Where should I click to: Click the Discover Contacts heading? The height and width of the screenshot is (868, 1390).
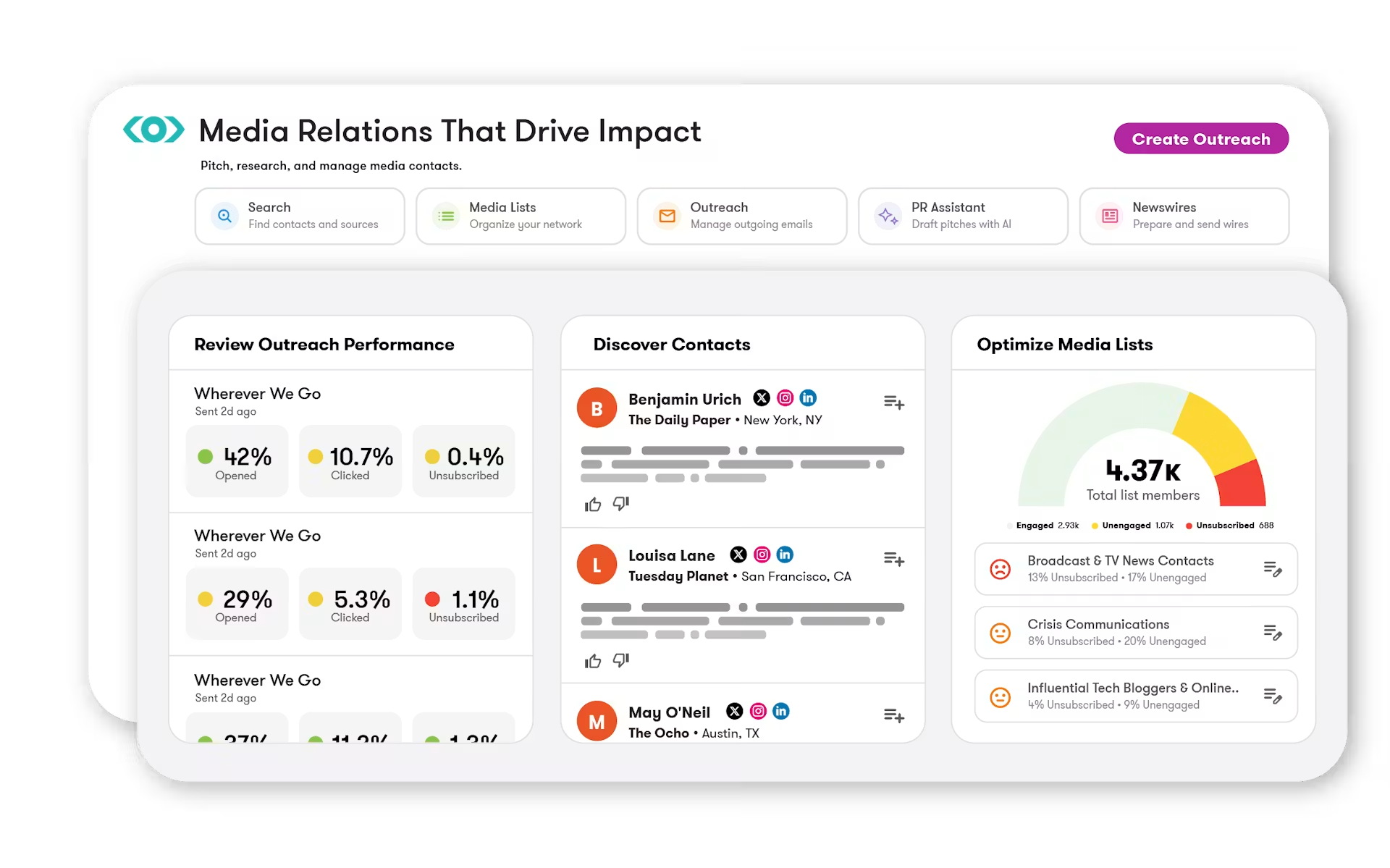tap(672, 345)
